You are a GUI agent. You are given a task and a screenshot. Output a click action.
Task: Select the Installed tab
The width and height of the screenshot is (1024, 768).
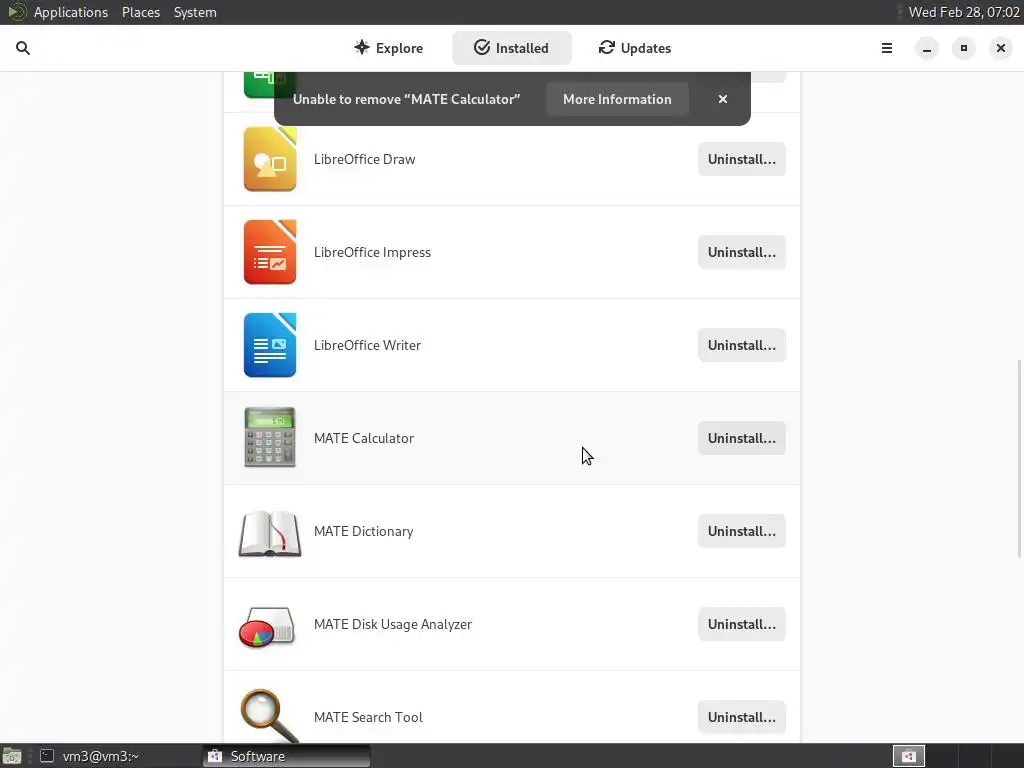[x=511, y=48]
